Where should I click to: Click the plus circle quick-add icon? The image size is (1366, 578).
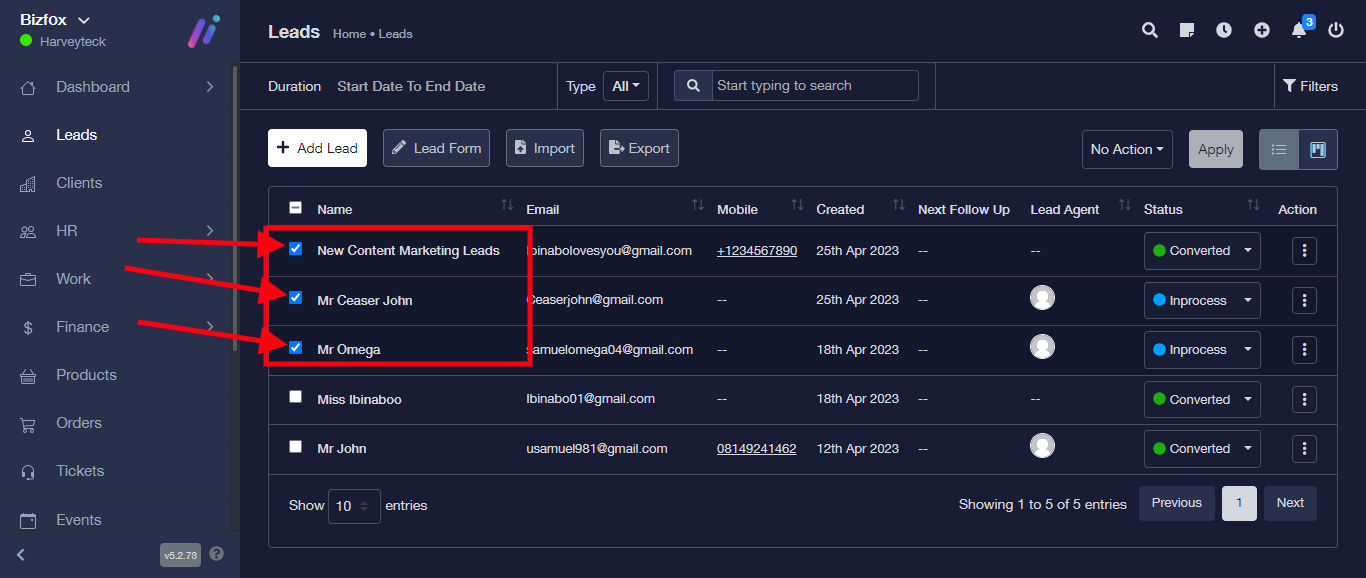point(1262,30)
